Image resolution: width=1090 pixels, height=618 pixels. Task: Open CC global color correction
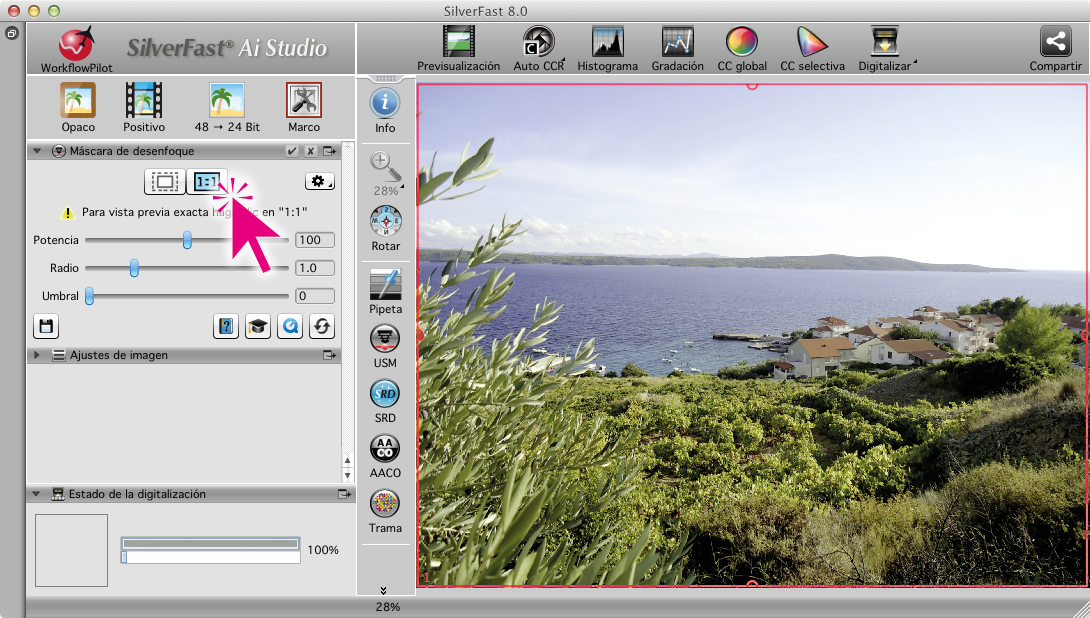(742, 48)
